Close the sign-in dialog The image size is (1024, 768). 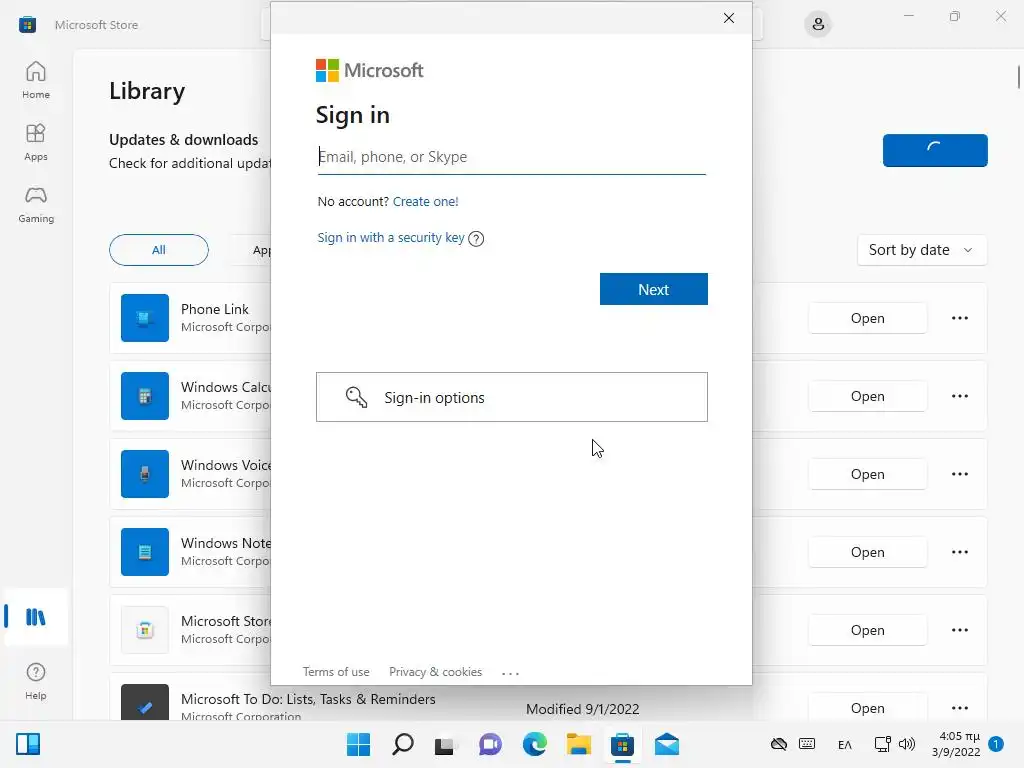729,18
